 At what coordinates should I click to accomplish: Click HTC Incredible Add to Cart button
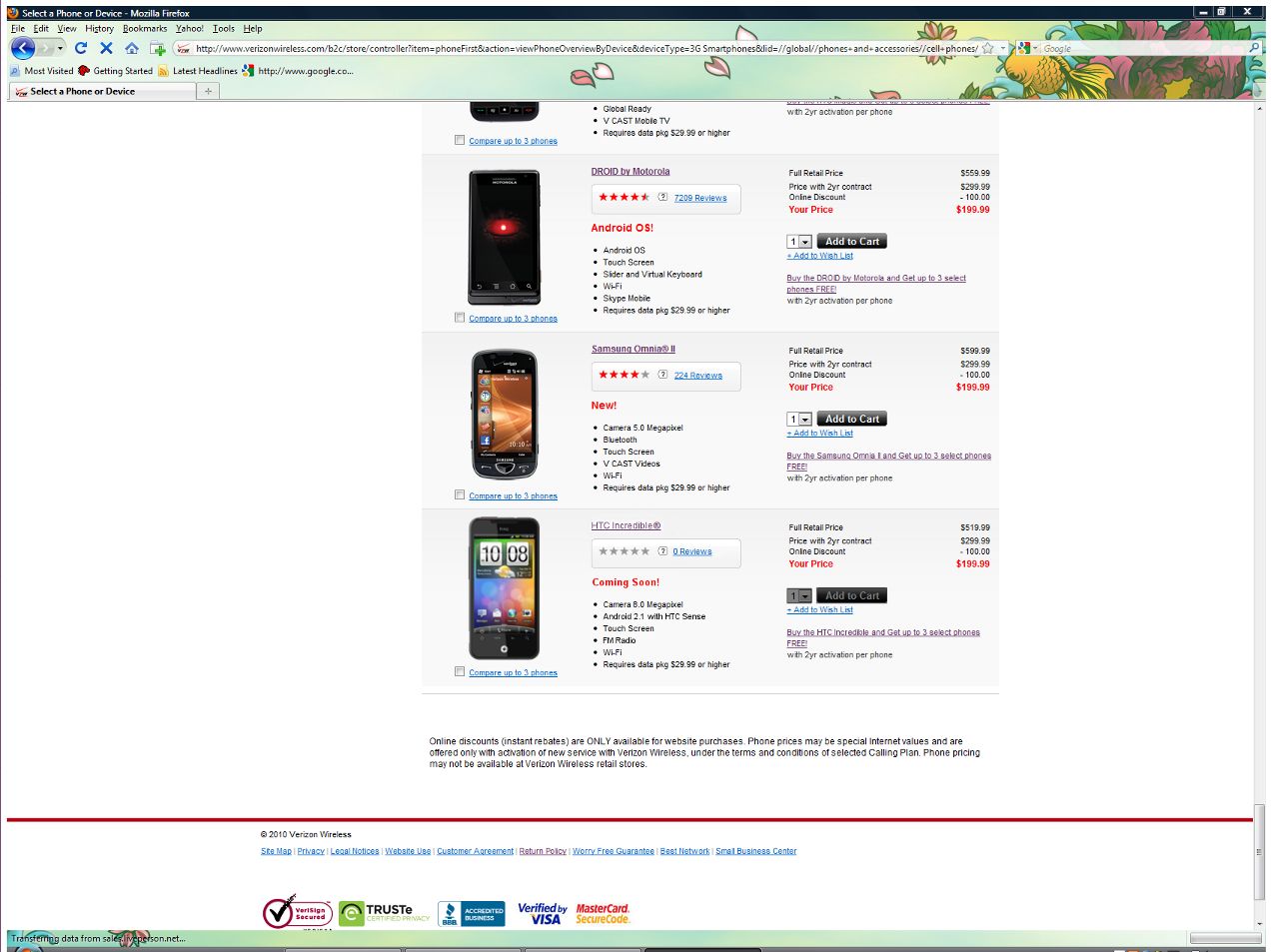(852, 596)
